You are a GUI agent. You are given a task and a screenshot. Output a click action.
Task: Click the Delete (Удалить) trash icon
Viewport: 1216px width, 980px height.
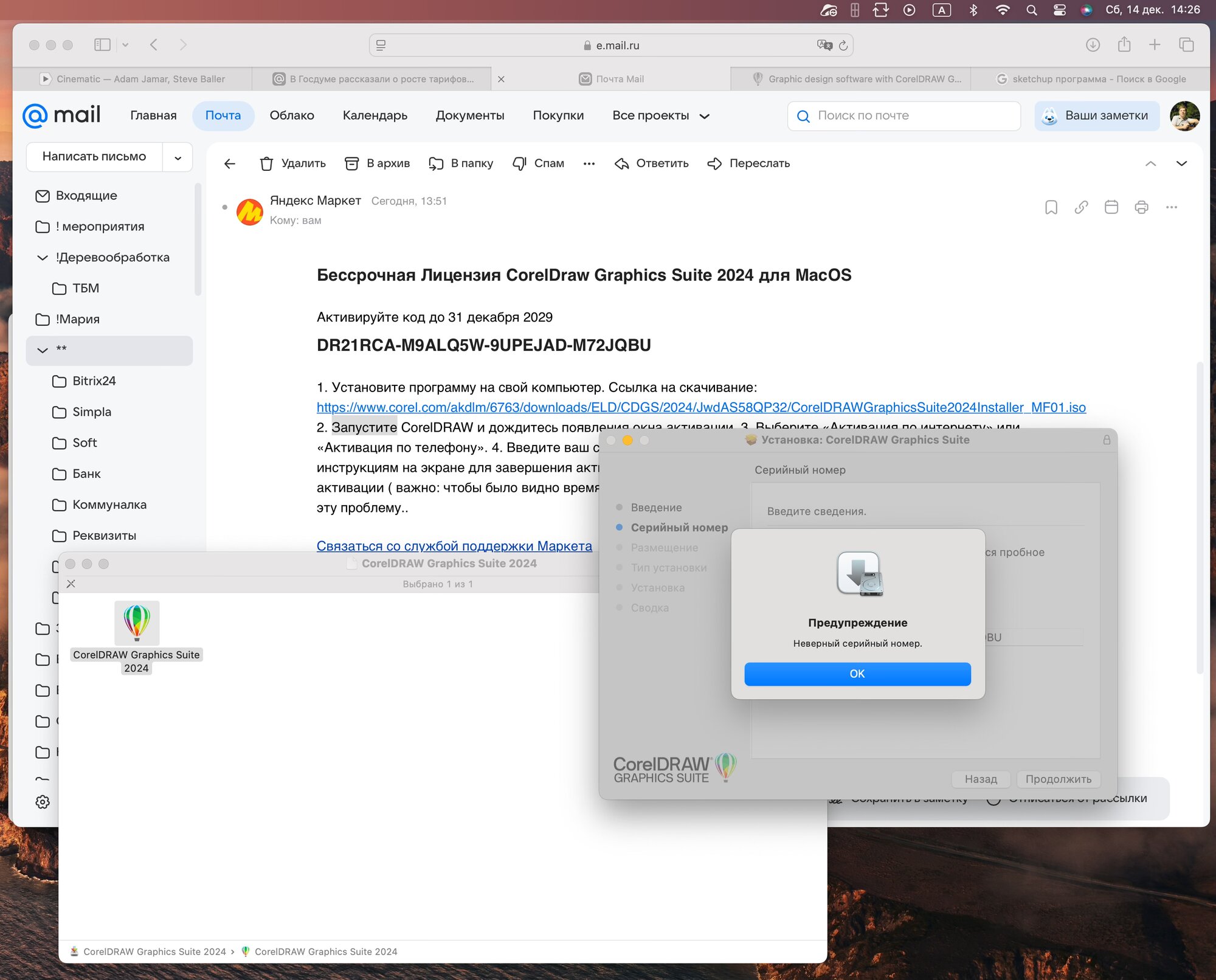pos(266,164)
